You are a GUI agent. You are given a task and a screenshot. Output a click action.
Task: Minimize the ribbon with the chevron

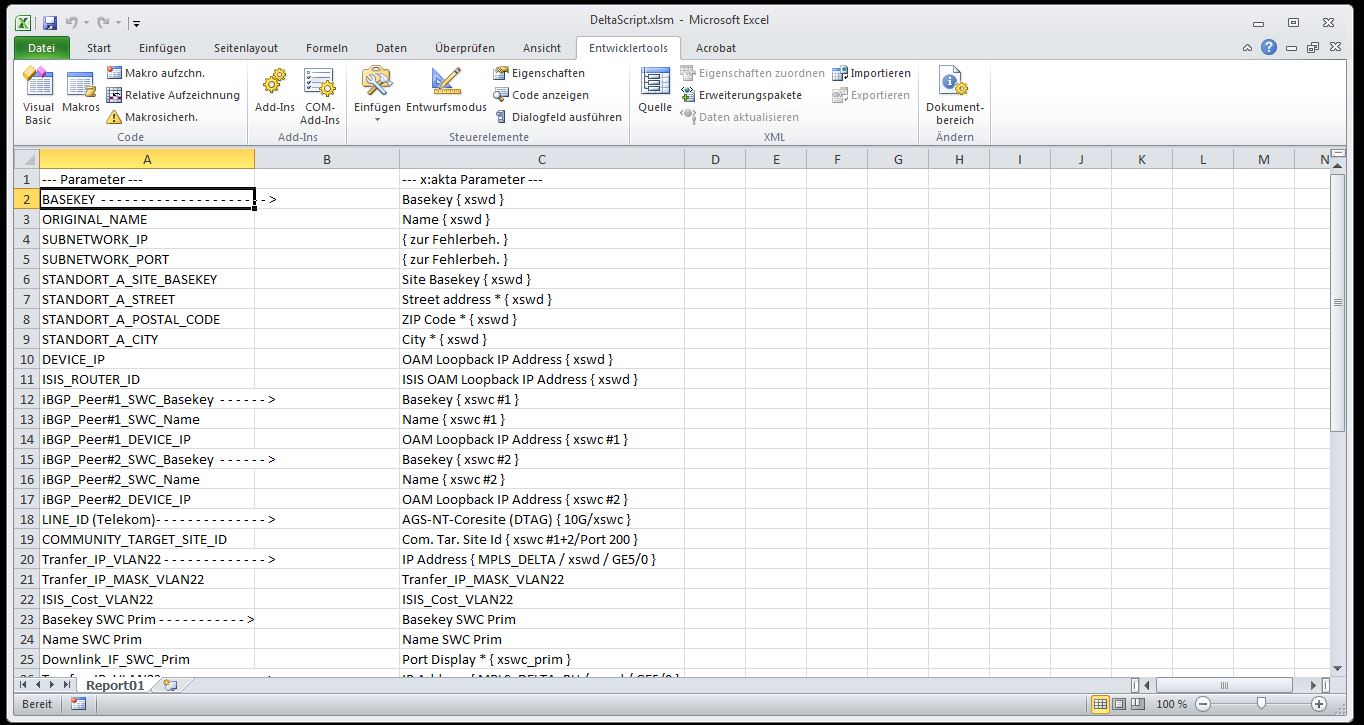click(1247, 48)
